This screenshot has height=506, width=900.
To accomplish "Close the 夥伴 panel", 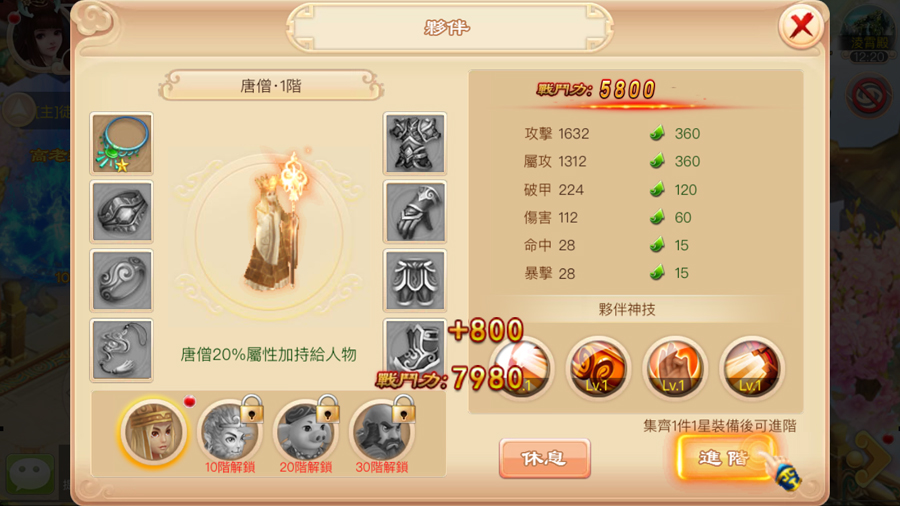I will 801,26.
